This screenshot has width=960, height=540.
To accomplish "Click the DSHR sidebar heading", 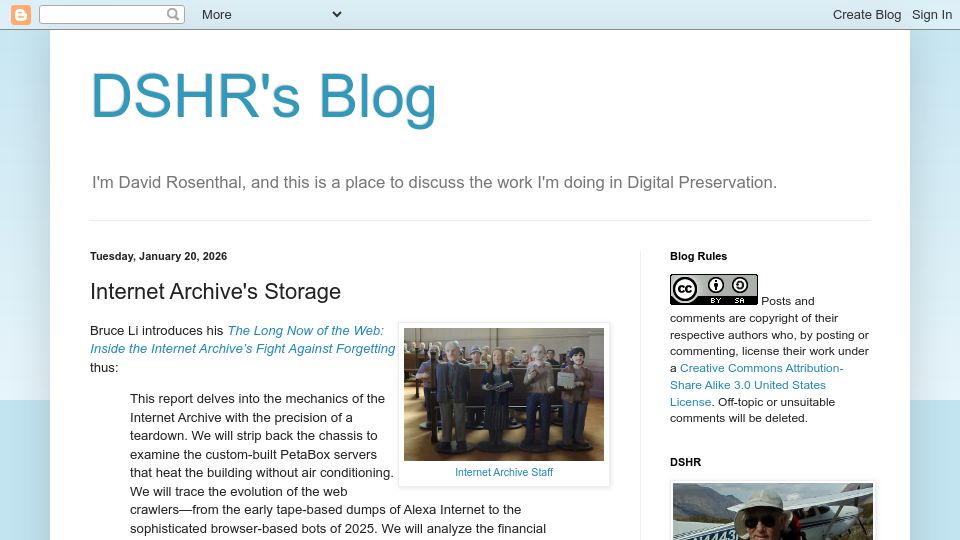I will click(x=685, y=462).
